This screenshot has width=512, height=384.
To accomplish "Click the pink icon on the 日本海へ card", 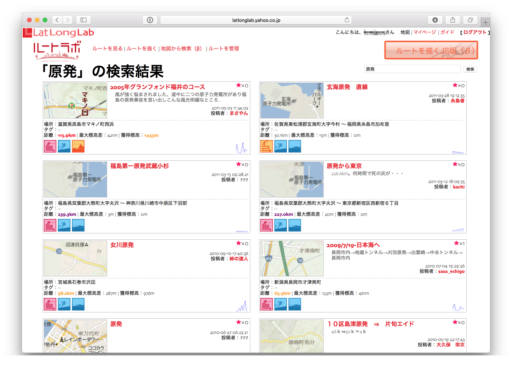I will click(266, 304).
